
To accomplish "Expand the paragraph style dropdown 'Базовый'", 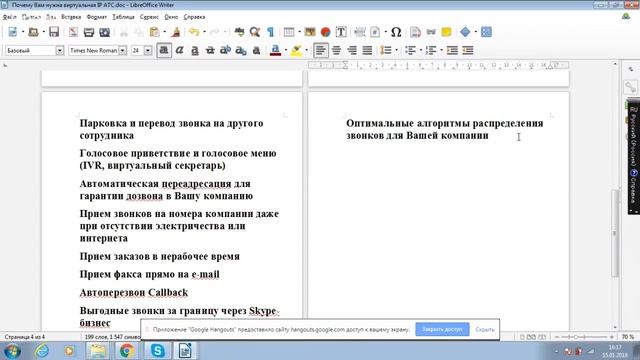I will tap(60, 50).
